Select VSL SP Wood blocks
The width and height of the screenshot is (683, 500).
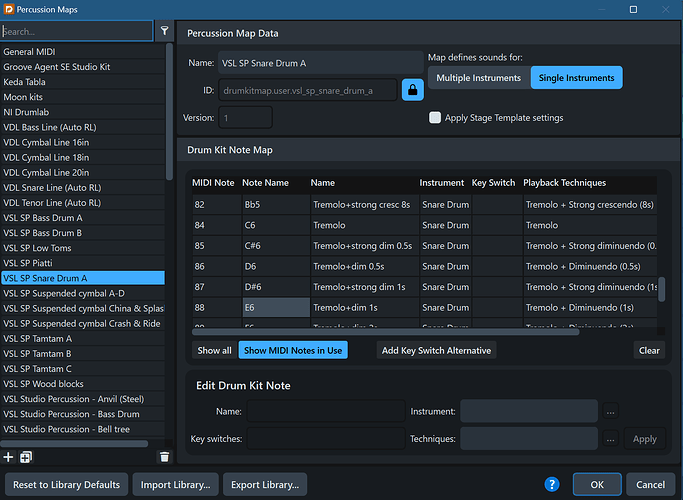coord(83,384)
